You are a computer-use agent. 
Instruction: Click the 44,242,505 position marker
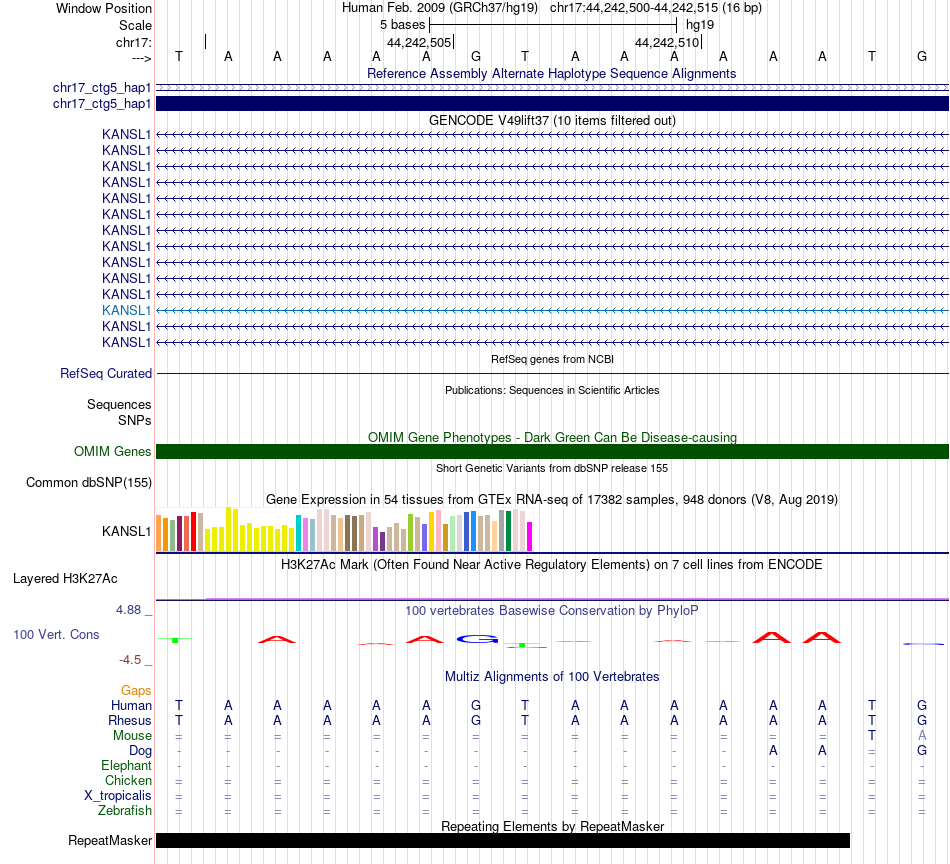tap(419, 42)
